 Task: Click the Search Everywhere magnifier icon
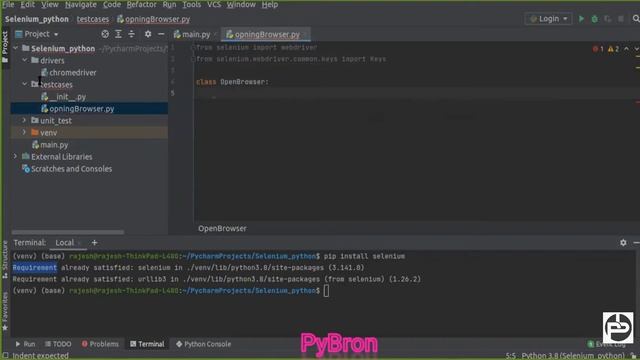pyautogui.click(x=636, y=19)
